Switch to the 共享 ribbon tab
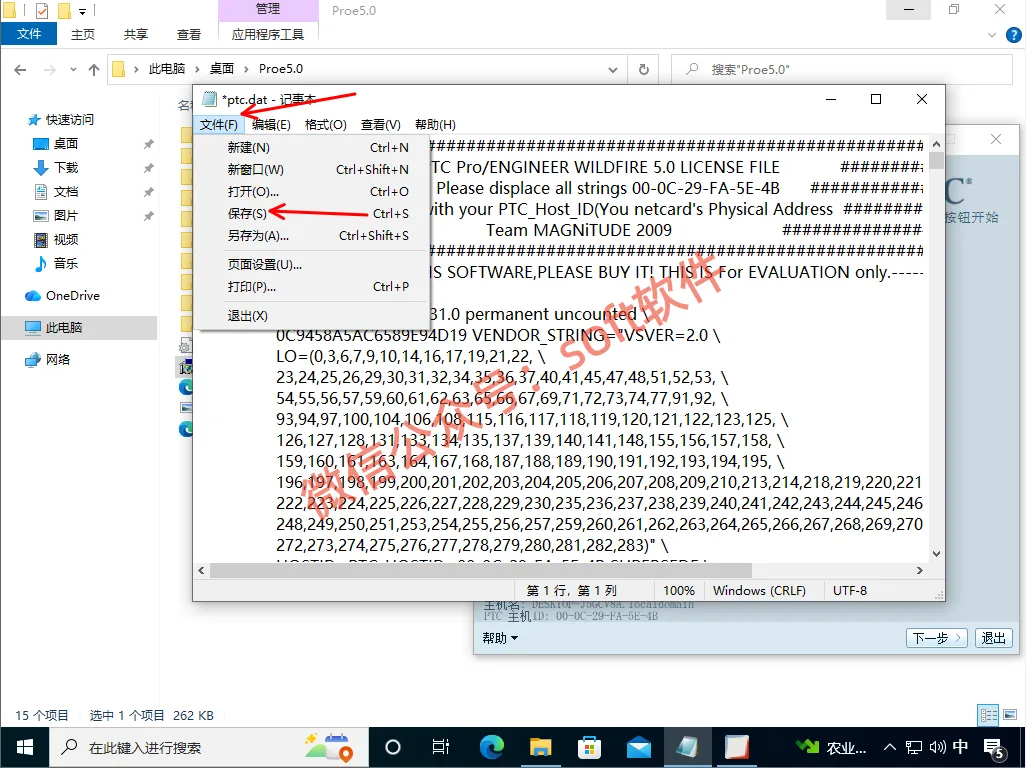 (x=135, y=34)
